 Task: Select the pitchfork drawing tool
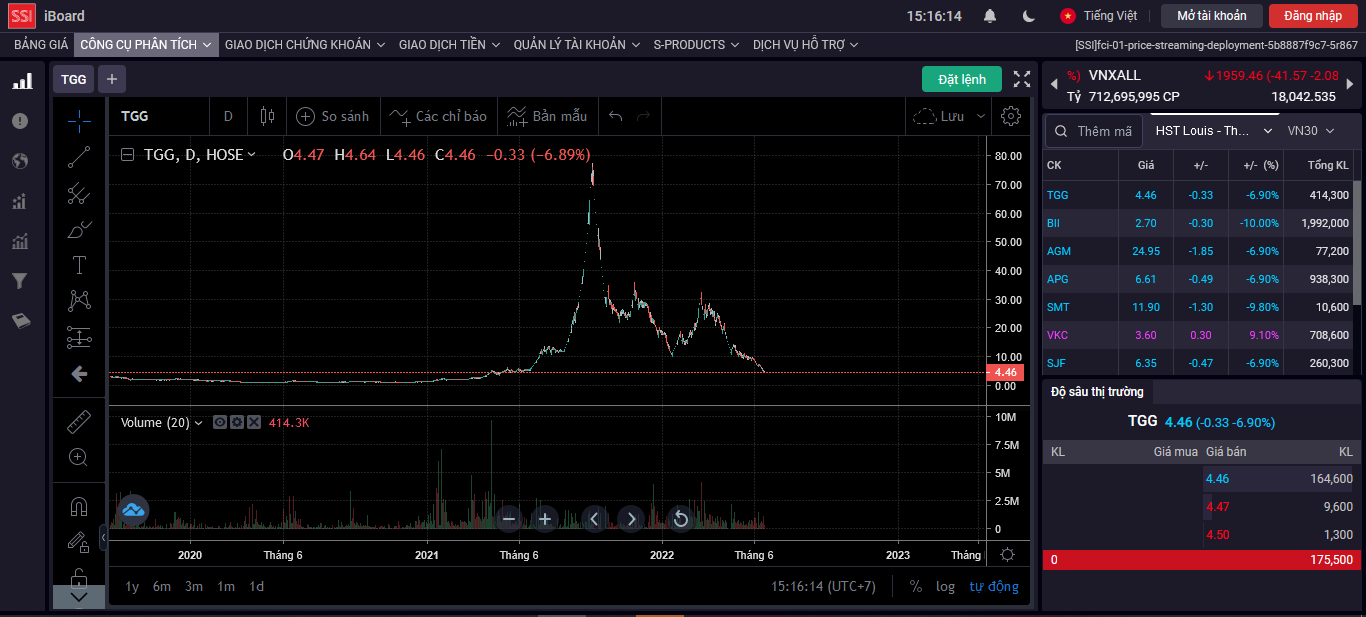click(x=79, y=193)
